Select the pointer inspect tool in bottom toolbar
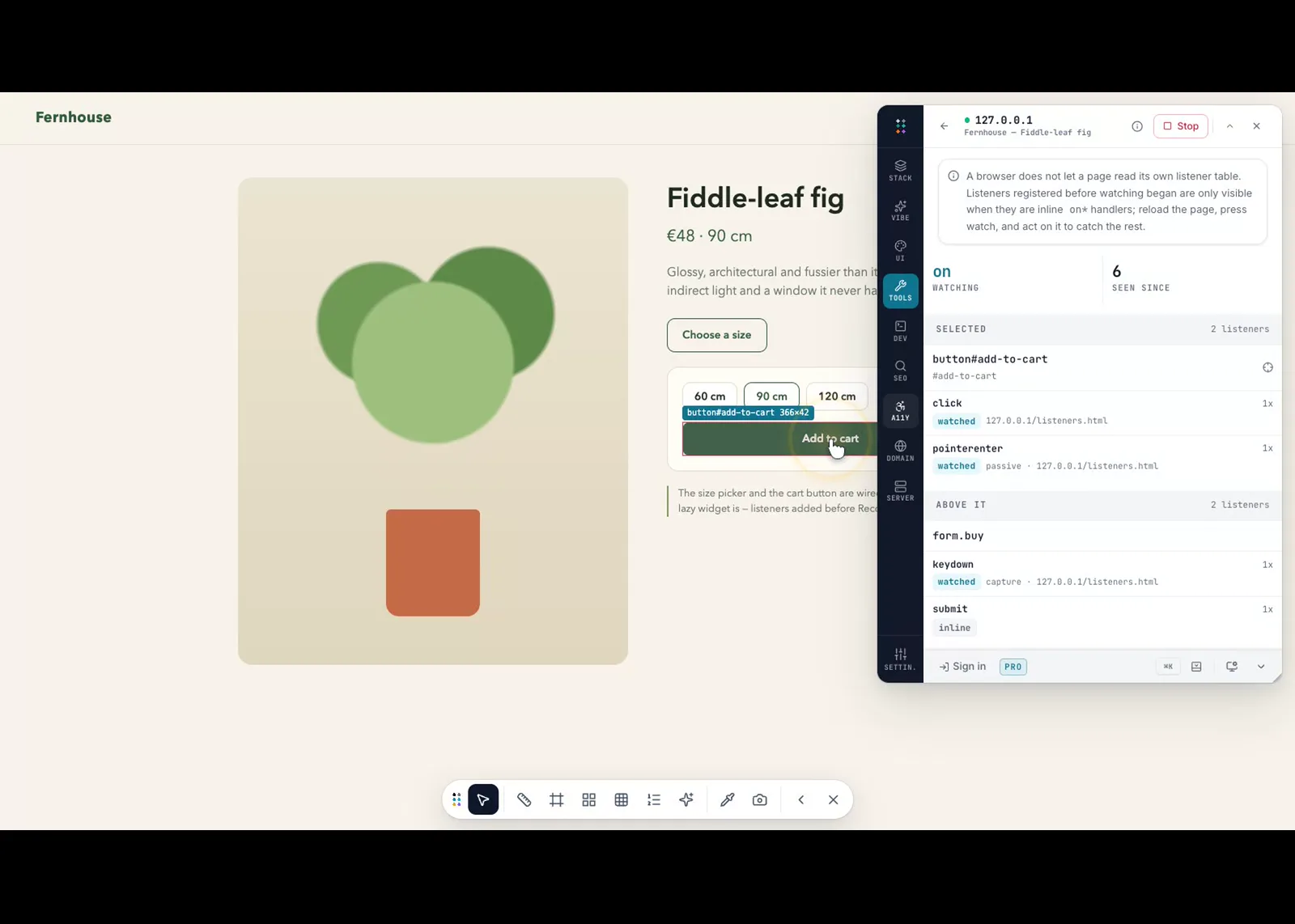The width and height of the screenshot is (1295, 924). (483, 799)
